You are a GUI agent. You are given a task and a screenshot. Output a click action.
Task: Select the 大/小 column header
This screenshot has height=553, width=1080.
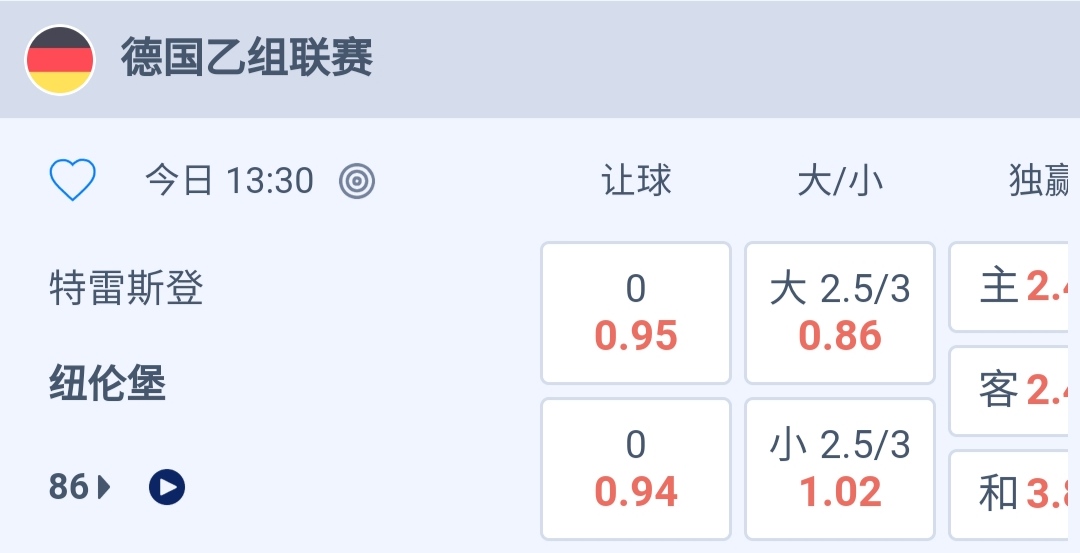840,181
